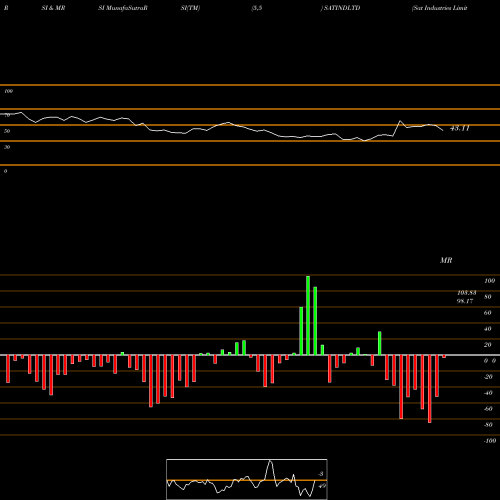Click the MR axis label -80

(488, 425)
